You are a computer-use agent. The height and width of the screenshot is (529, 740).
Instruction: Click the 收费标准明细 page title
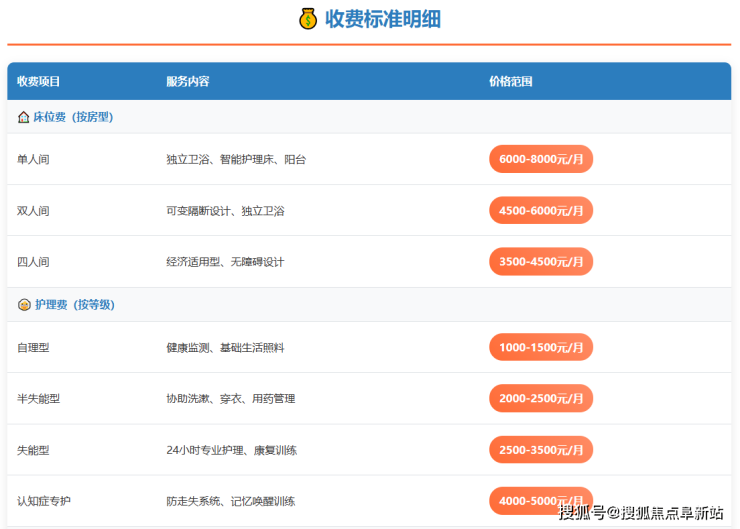point(383,19)
